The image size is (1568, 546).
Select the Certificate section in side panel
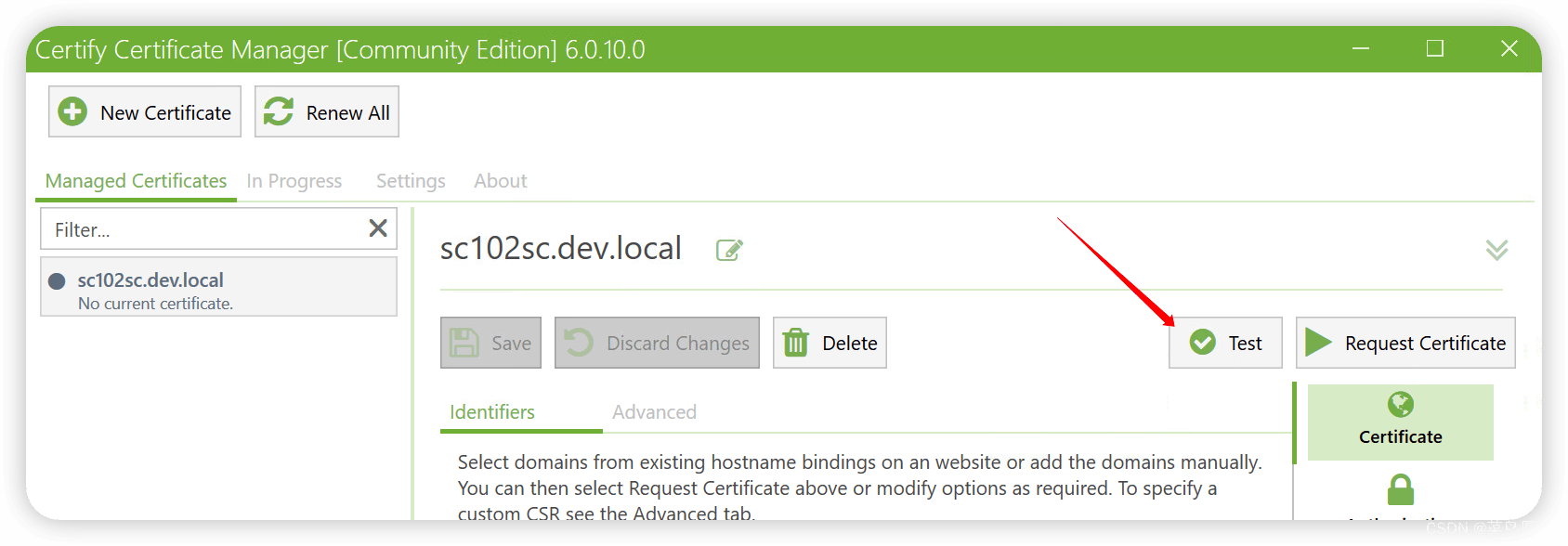[1401, 422]
